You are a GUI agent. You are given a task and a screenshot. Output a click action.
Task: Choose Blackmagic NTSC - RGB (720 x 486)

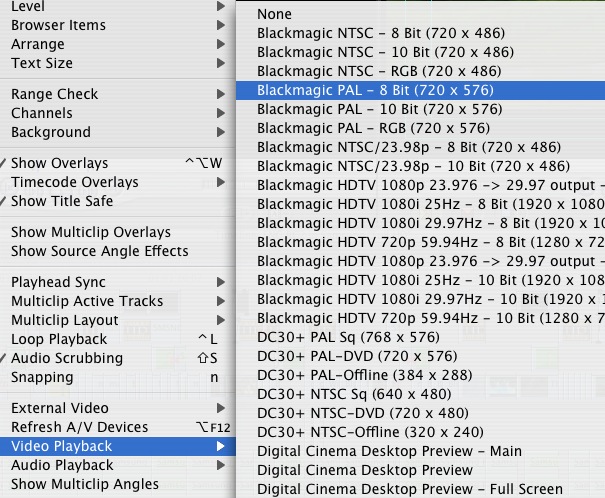pos(421,71)
